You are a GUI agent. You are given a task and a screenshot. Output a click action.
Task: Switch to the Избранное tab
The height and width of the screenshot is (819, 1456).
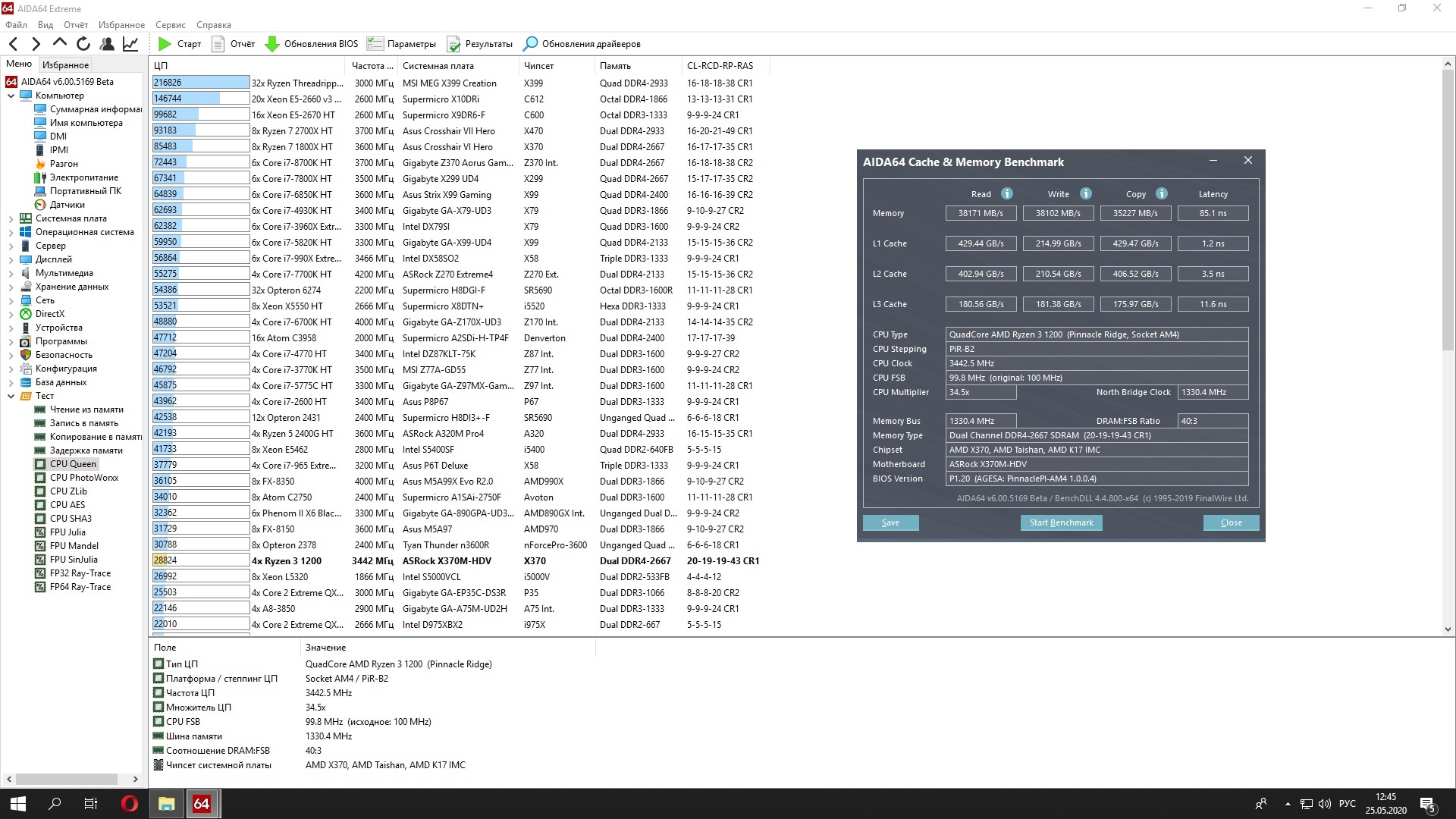65,65
